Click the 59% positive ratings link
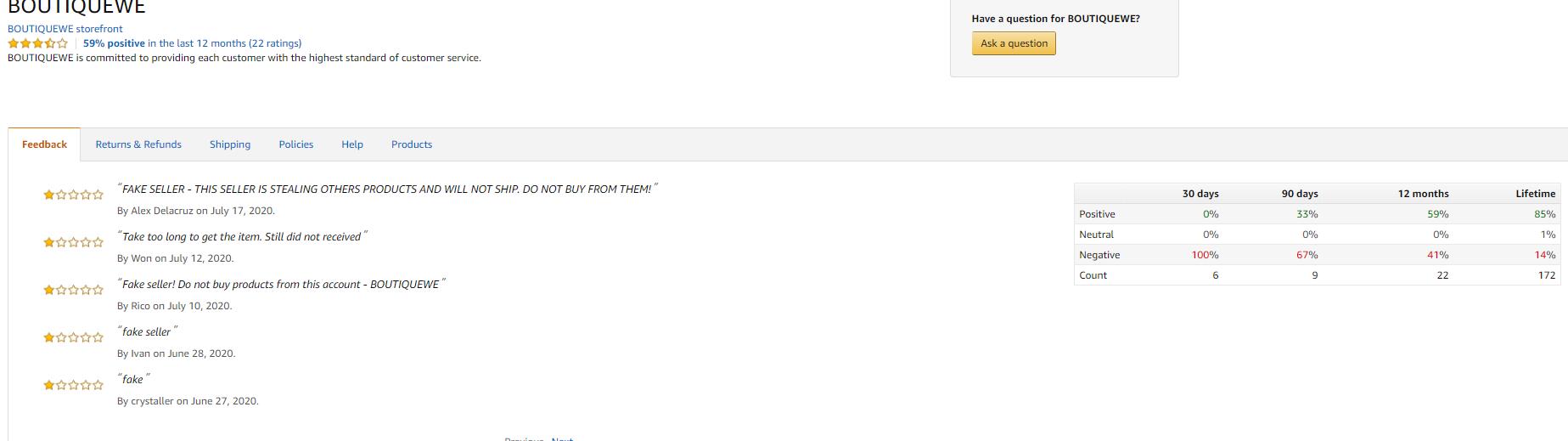The height and width of the screenshot is (441, 1568). pos(114,43)
